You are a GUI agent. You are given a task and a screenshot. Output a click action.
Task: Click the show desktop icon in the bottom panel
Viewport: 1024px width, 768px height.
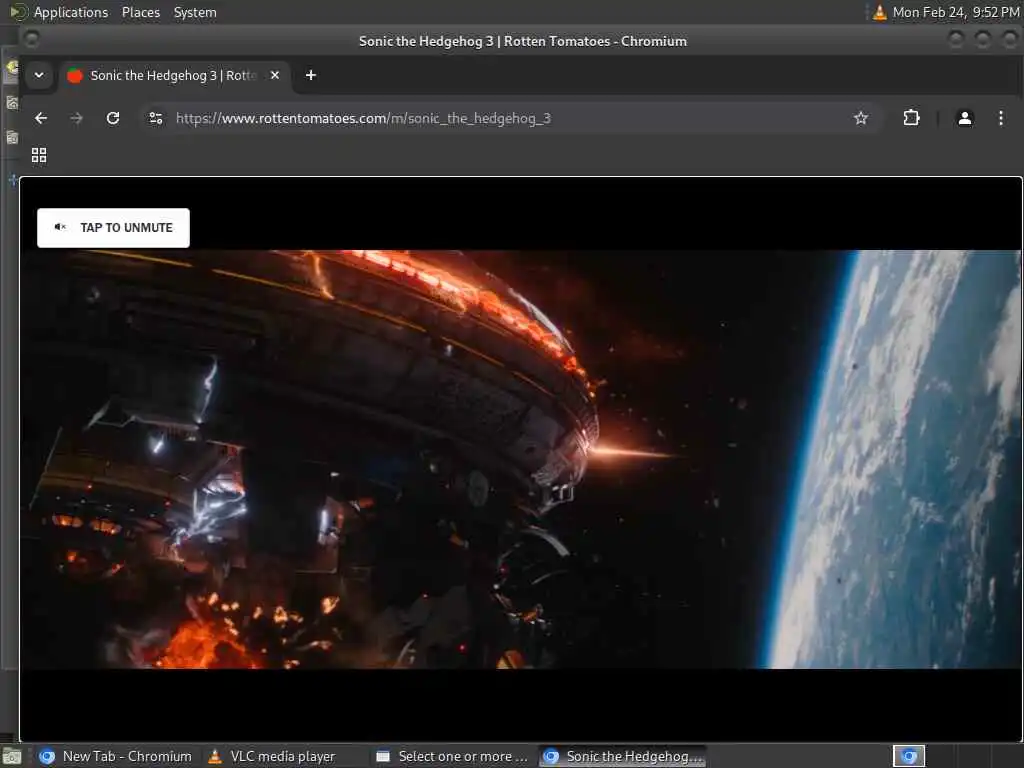[x=12, y=757]
